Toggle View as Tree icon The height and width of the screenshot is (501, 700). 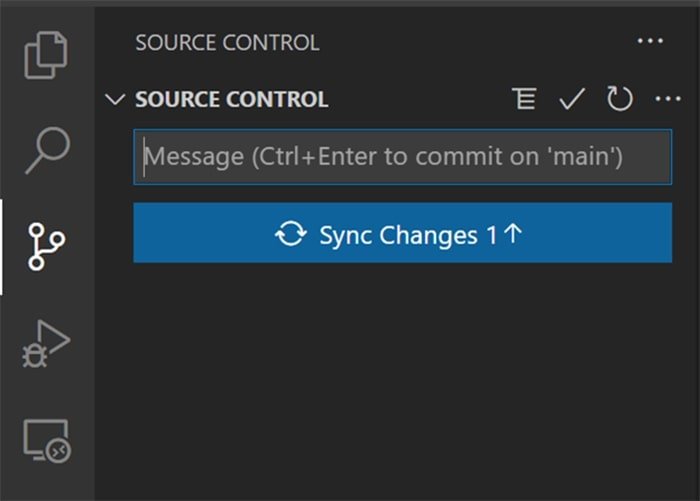pos(523,99)
